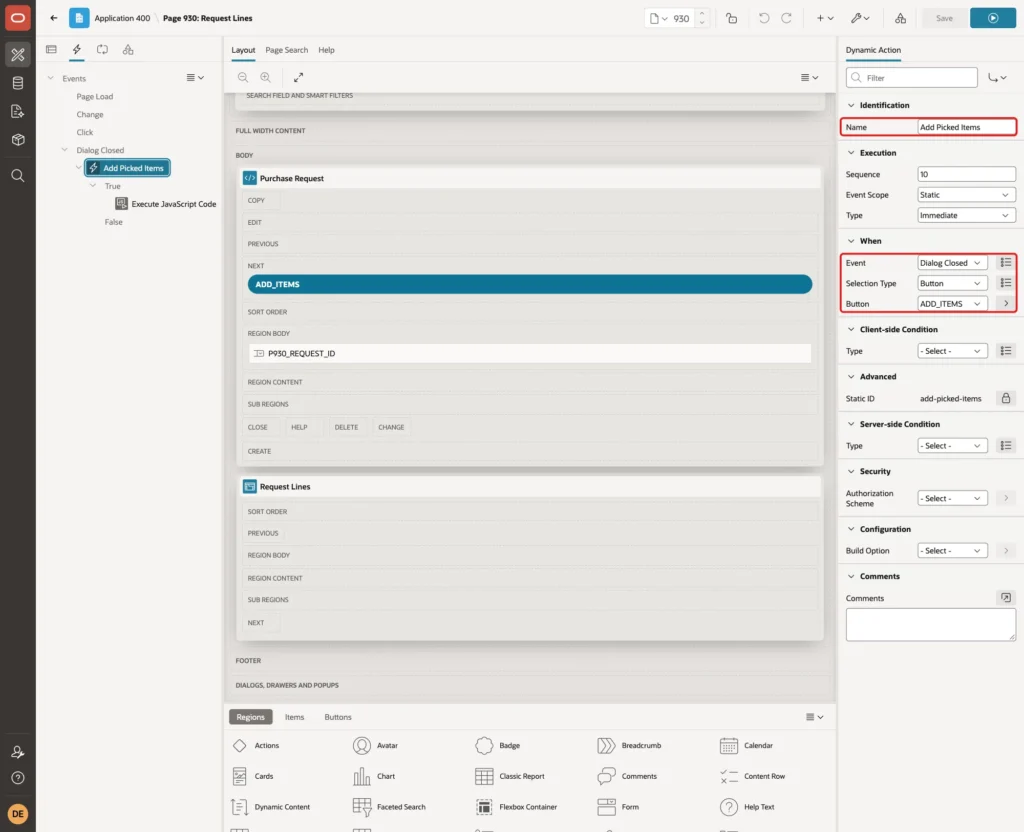
Task: Open the execution Type Immediate dropdown
Action: [x=967, y=215]
